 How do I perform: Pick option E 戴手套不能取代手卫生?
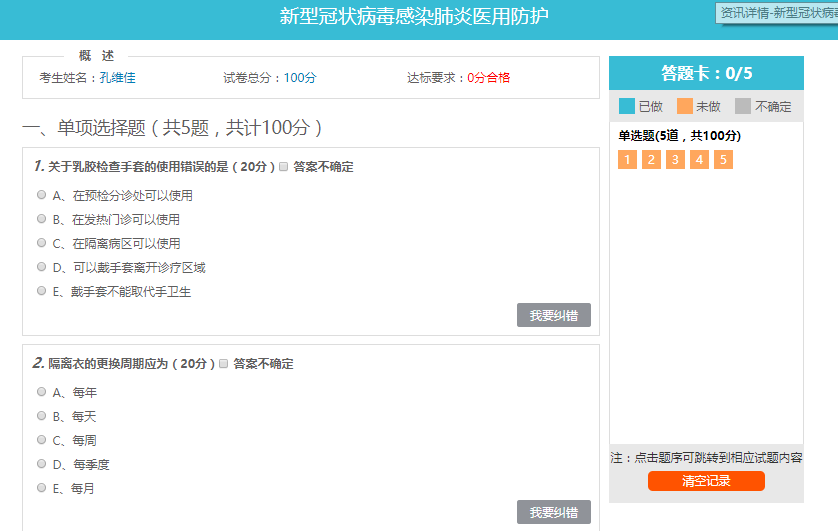click(42, 291)
